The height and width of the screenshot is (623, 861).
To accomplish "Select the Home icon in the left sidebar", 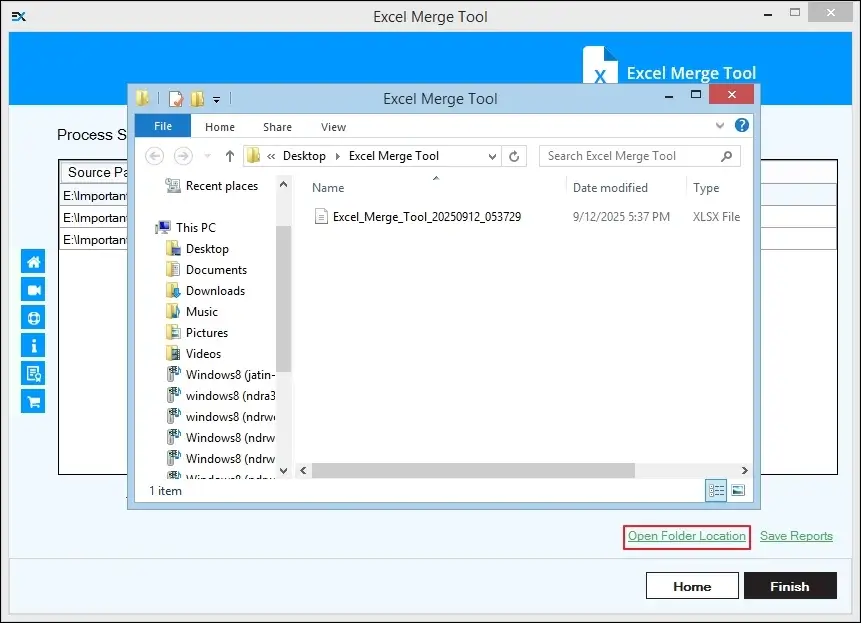I will tap(33, 260).
